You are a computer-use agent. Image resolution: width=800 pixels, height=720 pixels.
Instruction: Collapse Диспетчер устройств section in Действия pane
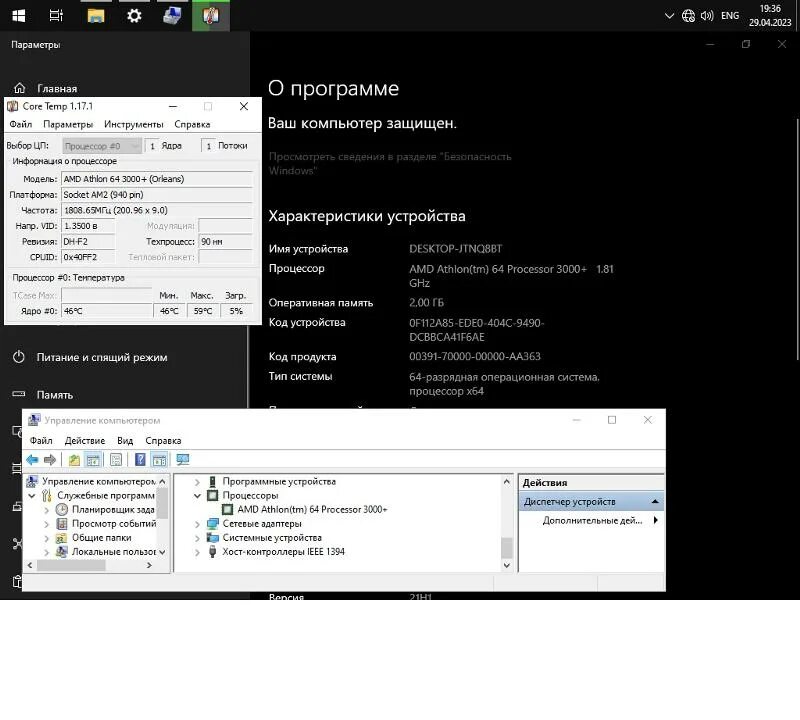655,502
